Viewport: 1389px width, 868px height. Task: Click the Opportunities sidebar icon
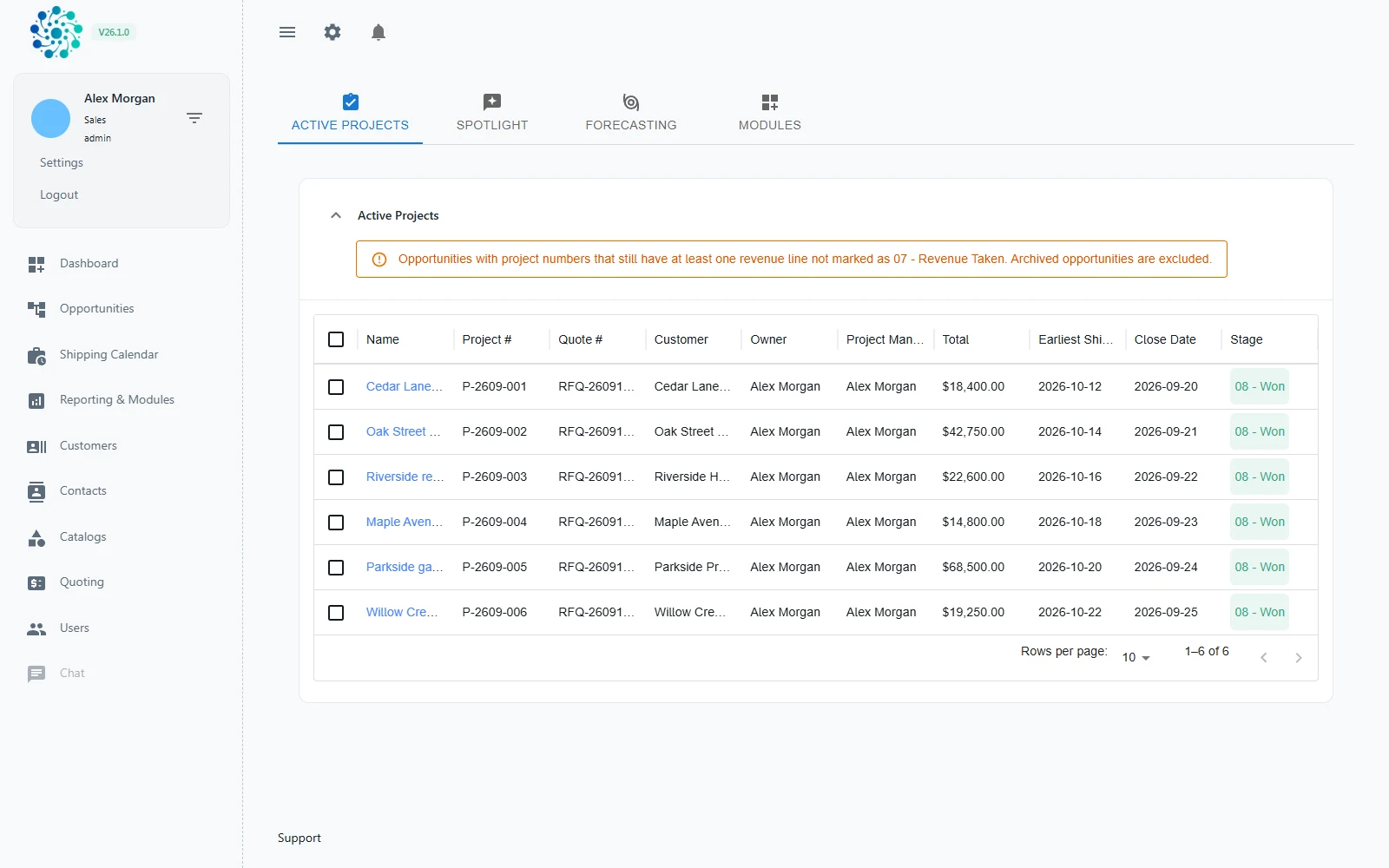tap(36, 309)
